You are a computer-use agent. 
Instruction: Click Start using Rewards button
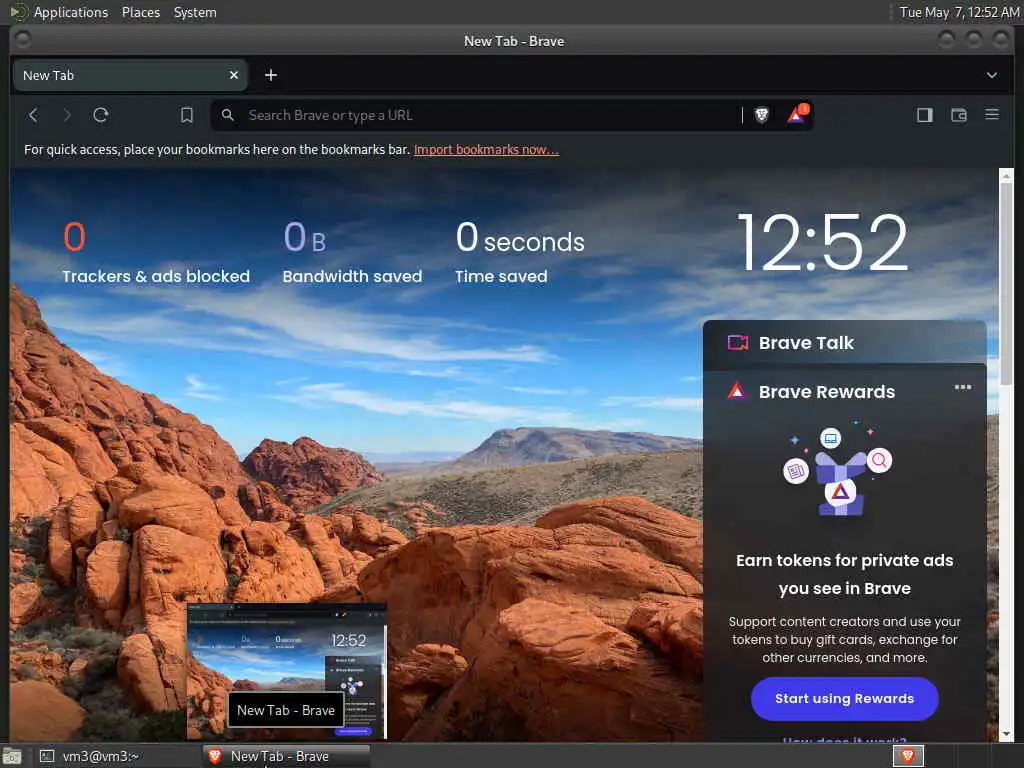(844, 699)
